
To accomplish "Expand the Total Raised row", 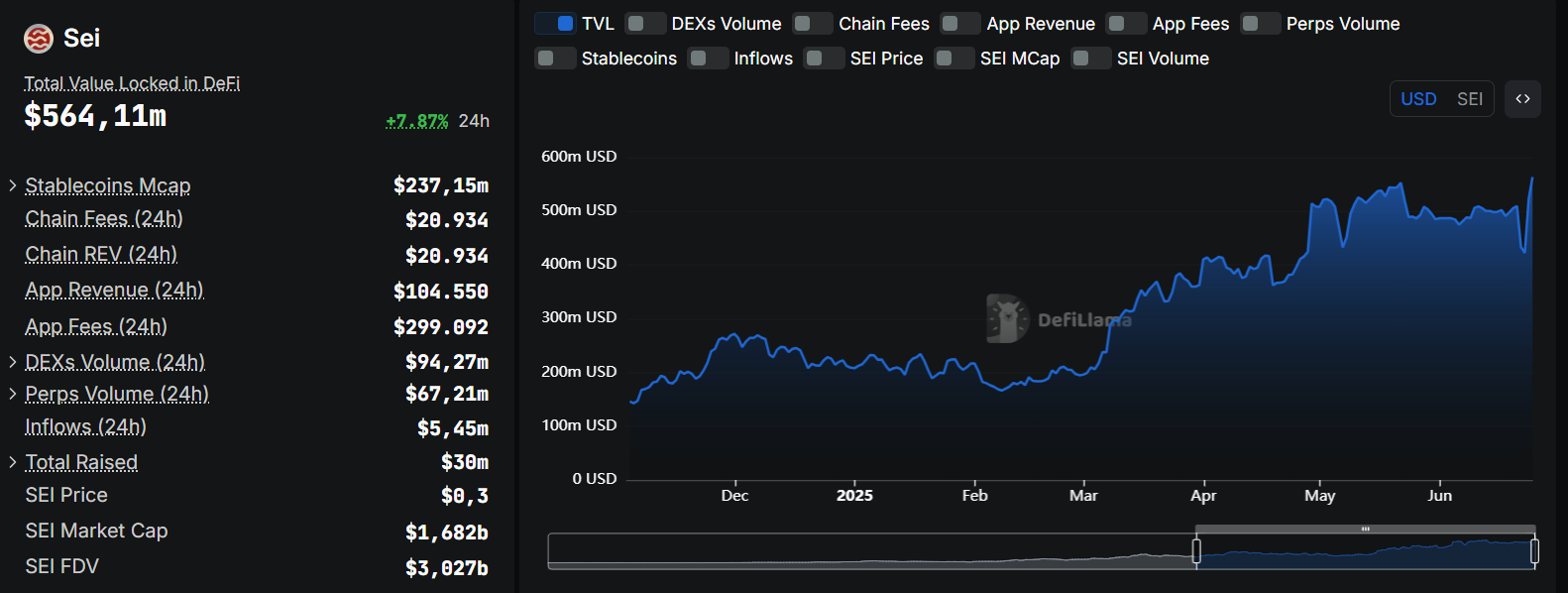I will pyautogui.click(x=13, y=462).
